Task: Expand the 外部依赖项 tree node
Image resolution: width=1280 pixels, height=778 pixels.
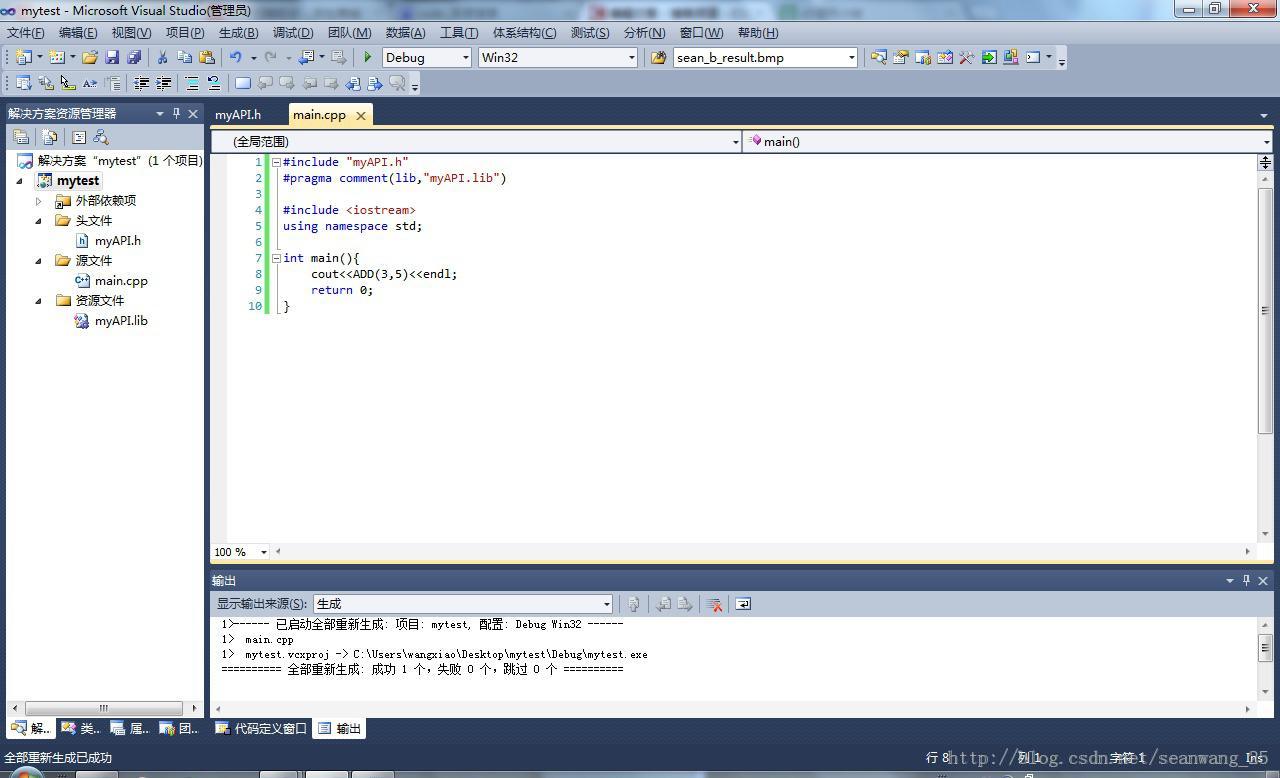Action: click(39, 201)
